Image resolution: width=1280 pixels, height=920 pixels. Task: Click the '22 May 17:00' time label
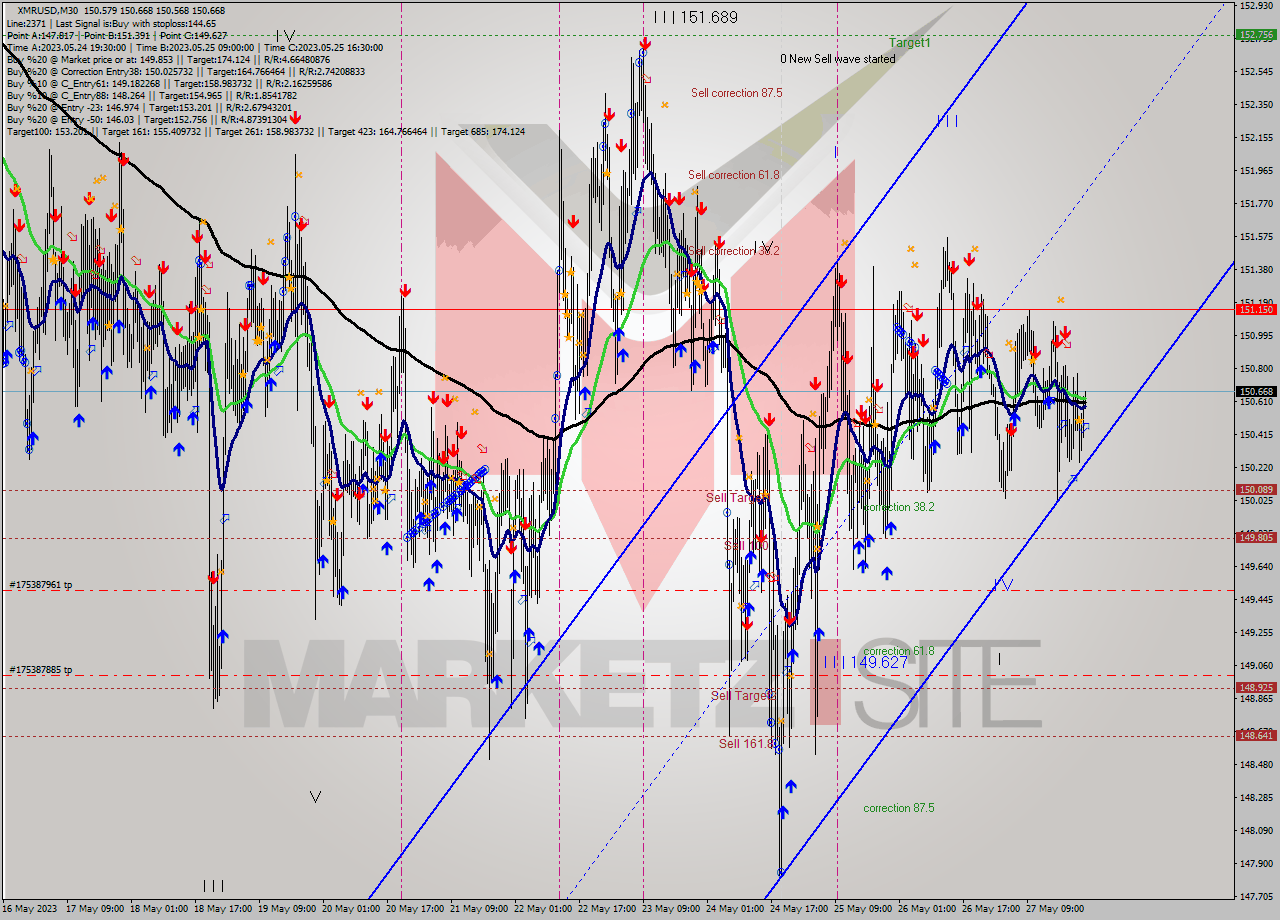(x=608, y=909)
